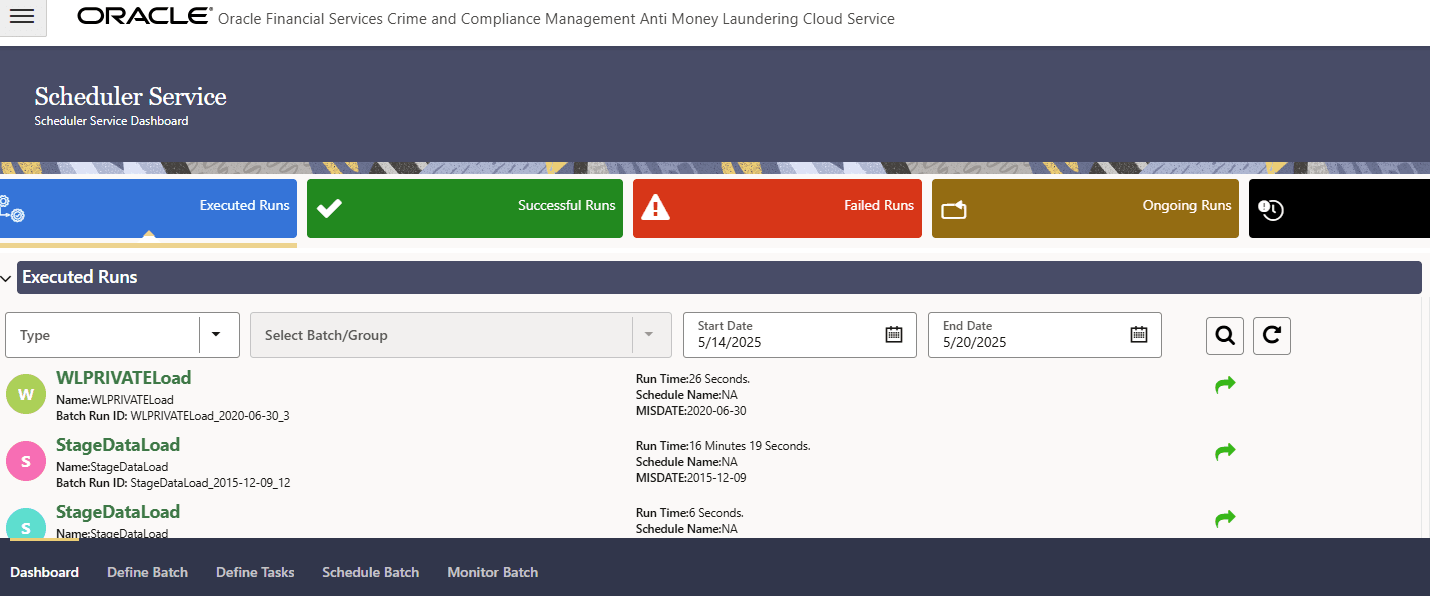Select the Failed Runs summary tile
The width and height of the screenshot is (1430, 596).
coord(777,208)
